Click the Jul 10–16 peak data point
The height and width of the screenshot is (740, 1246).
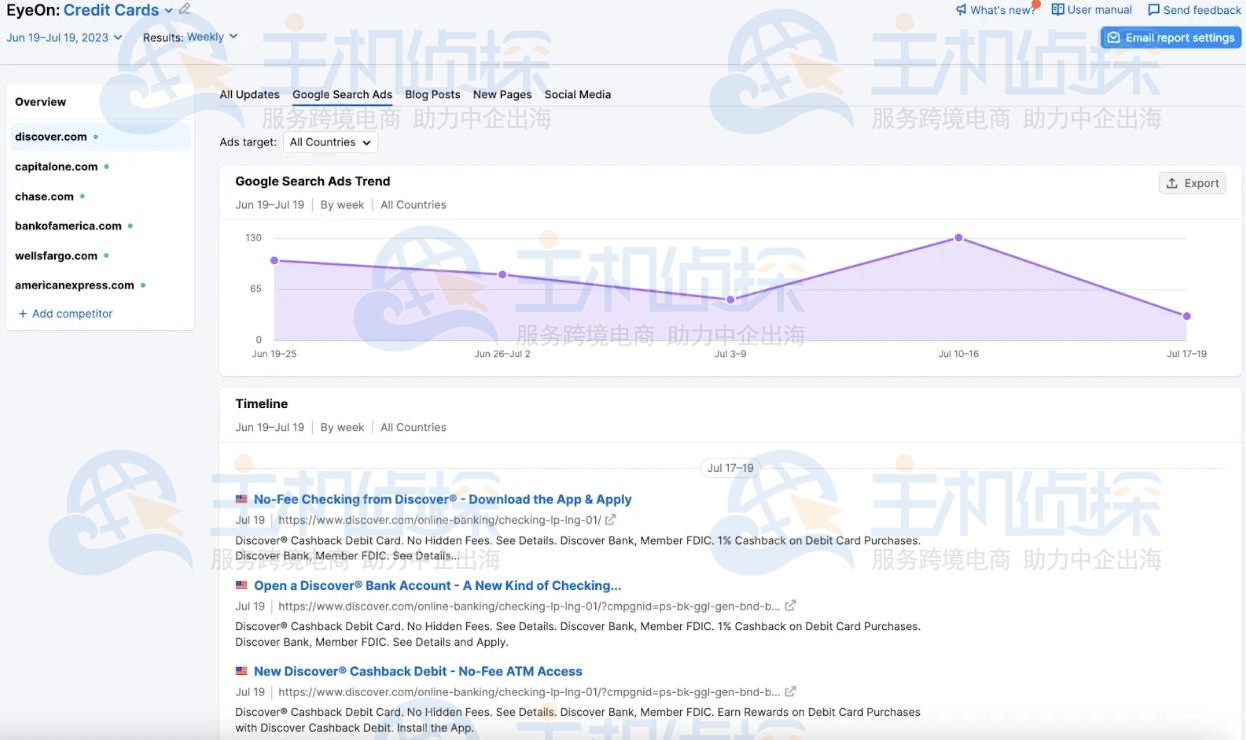pos(959,238)
